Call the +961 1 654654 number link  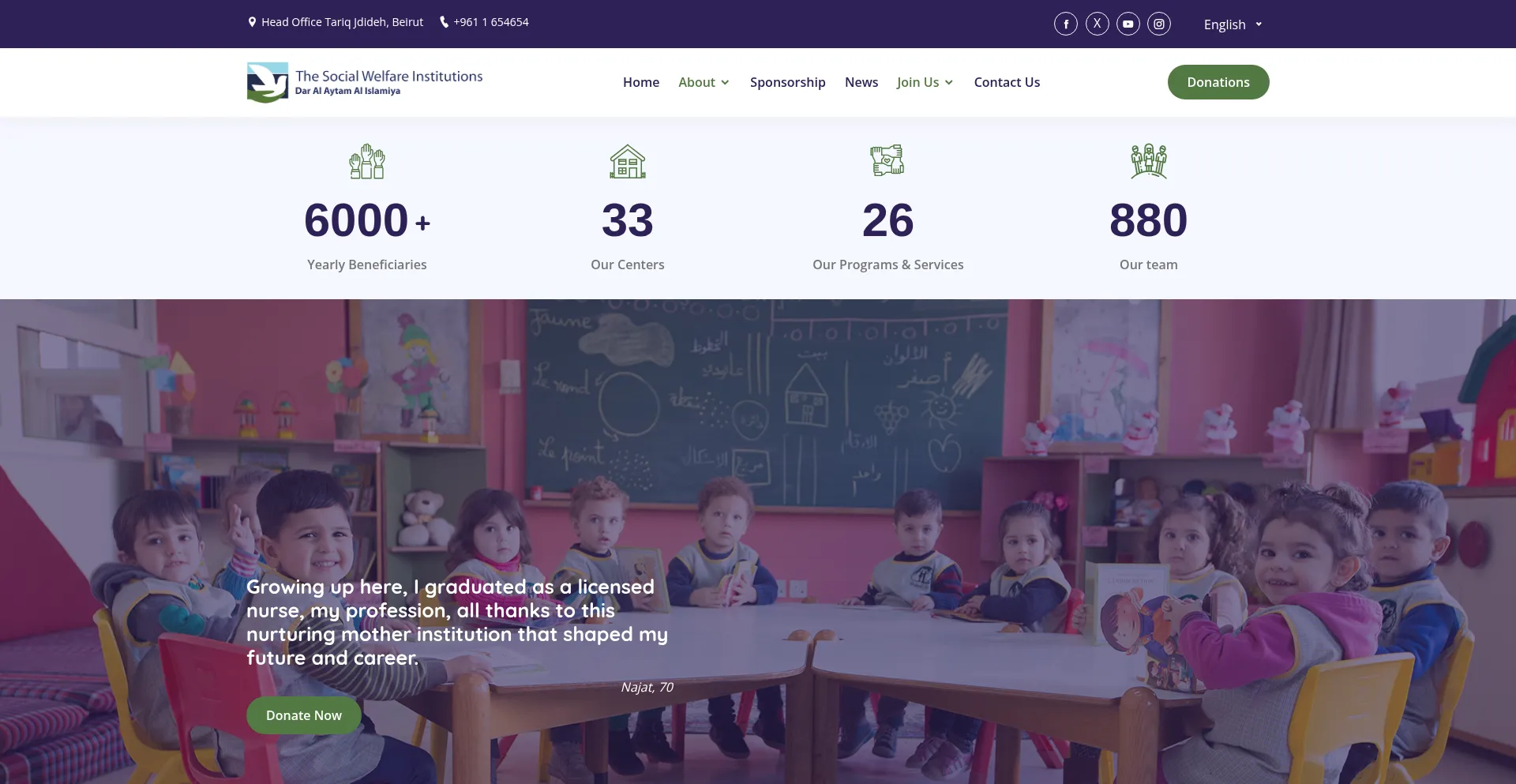(x=491, y=22)
